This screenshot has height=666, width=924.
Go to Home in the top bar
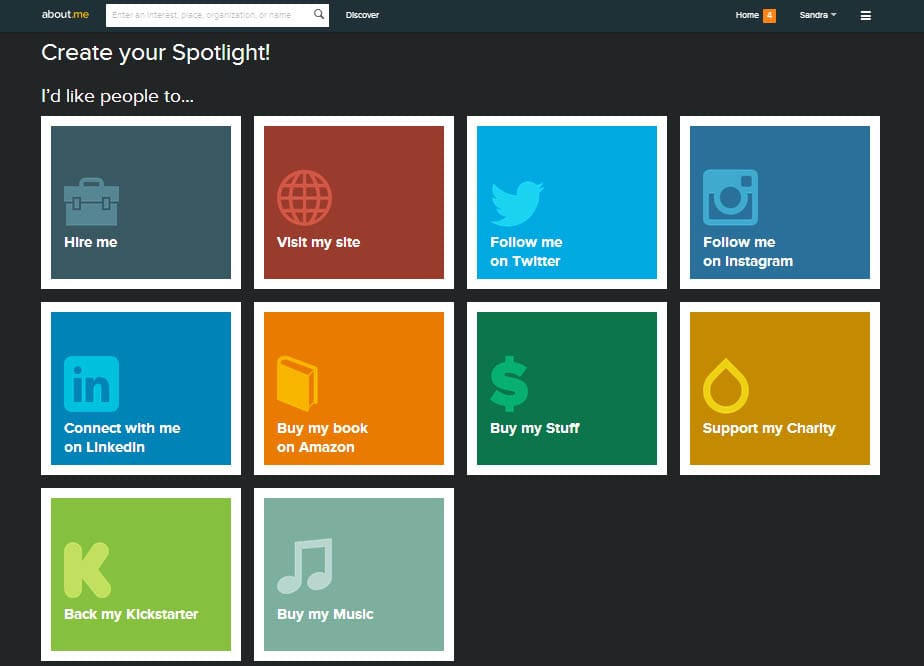[x=747, y=15]
